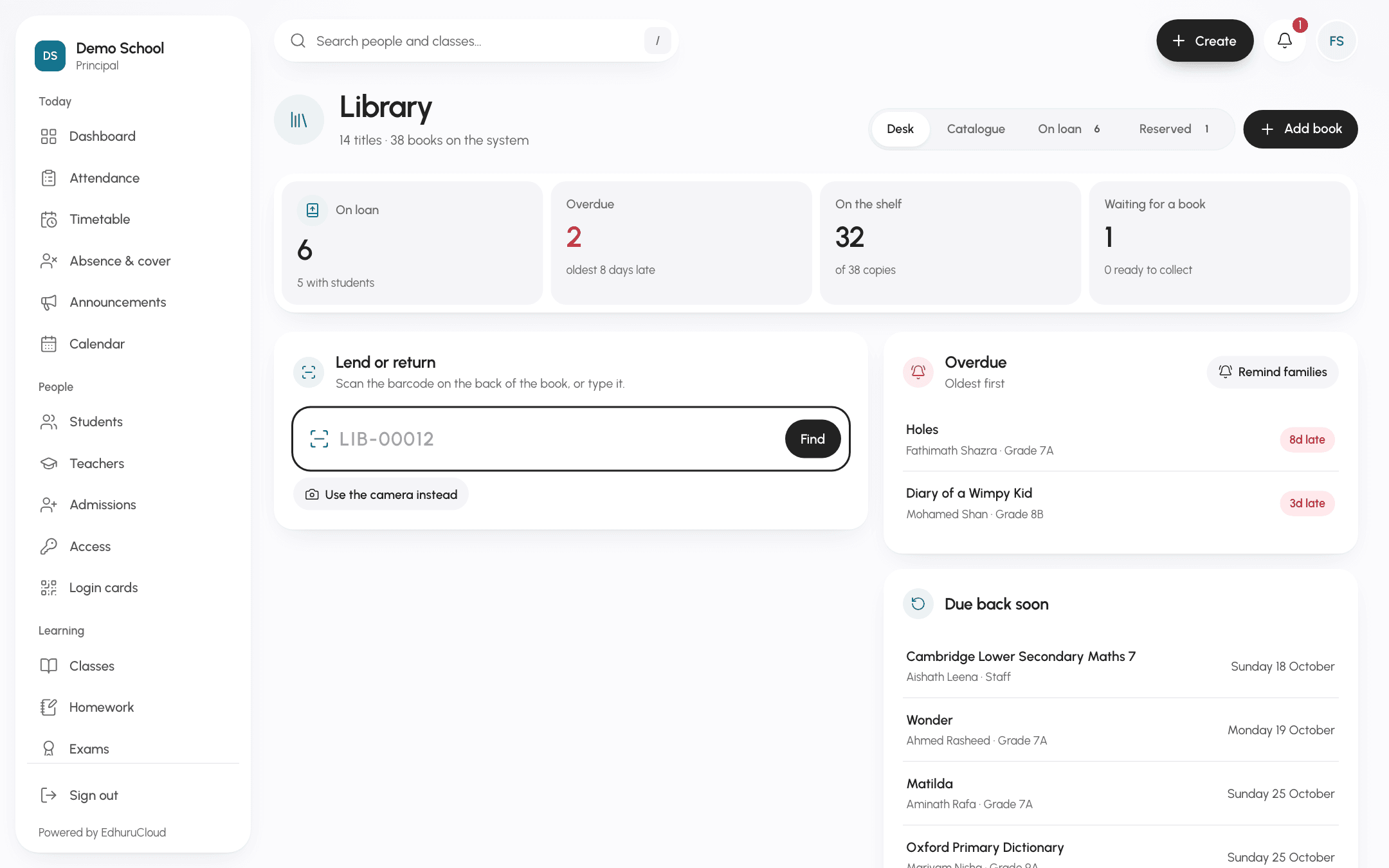The image size is (1389, 868).
Task: Click the Announcements megaphone icon
Action: 49,302
